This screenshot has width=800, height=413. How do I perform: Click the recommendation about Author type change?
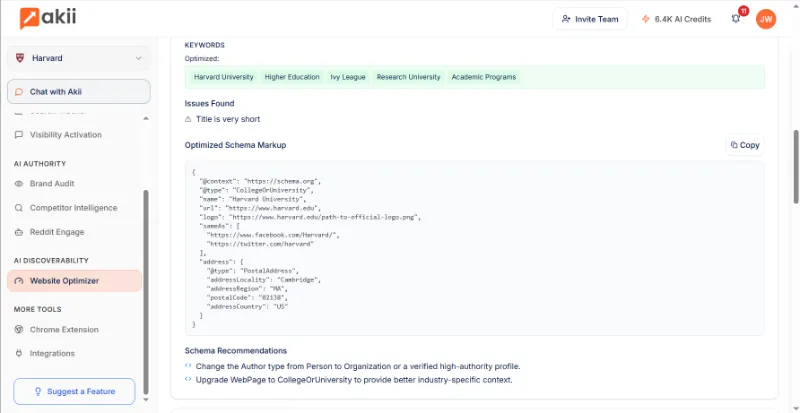358,367
